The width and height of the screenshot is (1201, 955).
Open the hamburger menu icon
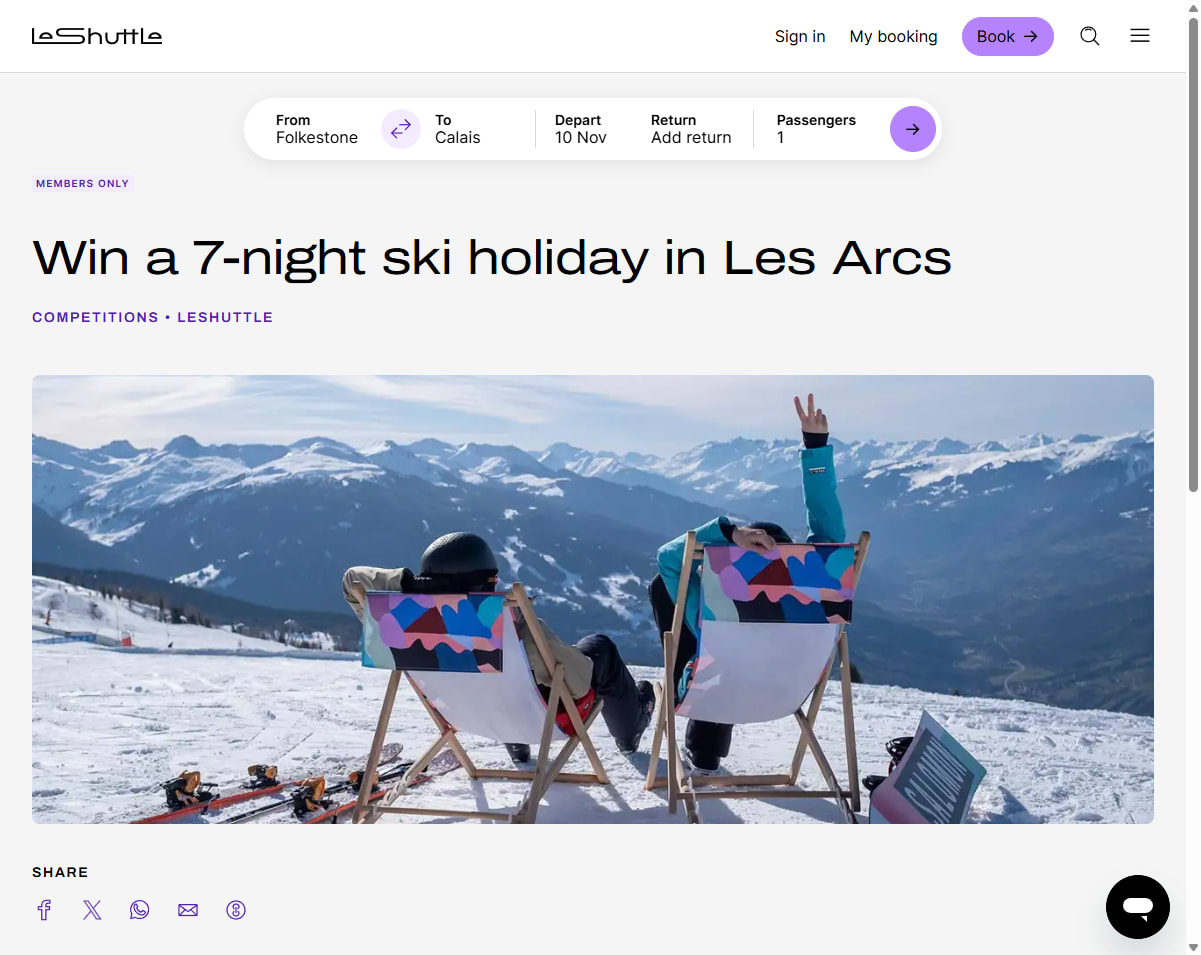(1140, 36)
